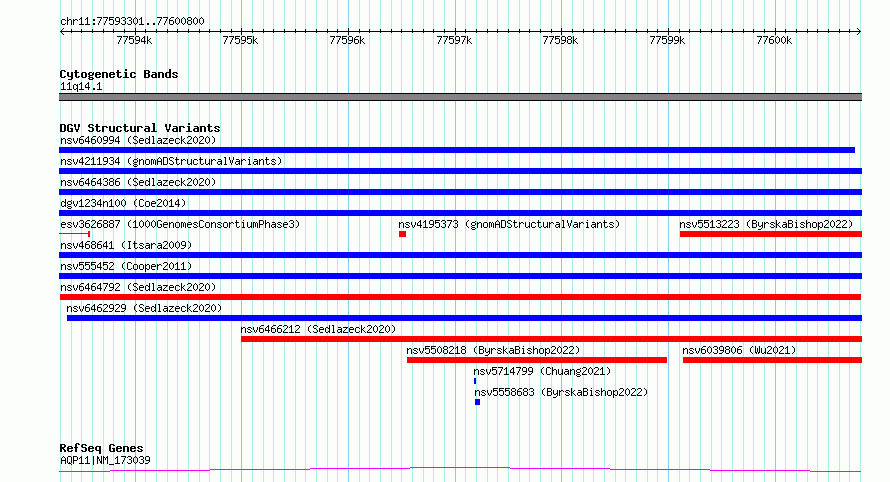The image size is (890, 482).
Task: Open nsv5508218 (ByrskaBishop2022) label
Action: (493, 350)
